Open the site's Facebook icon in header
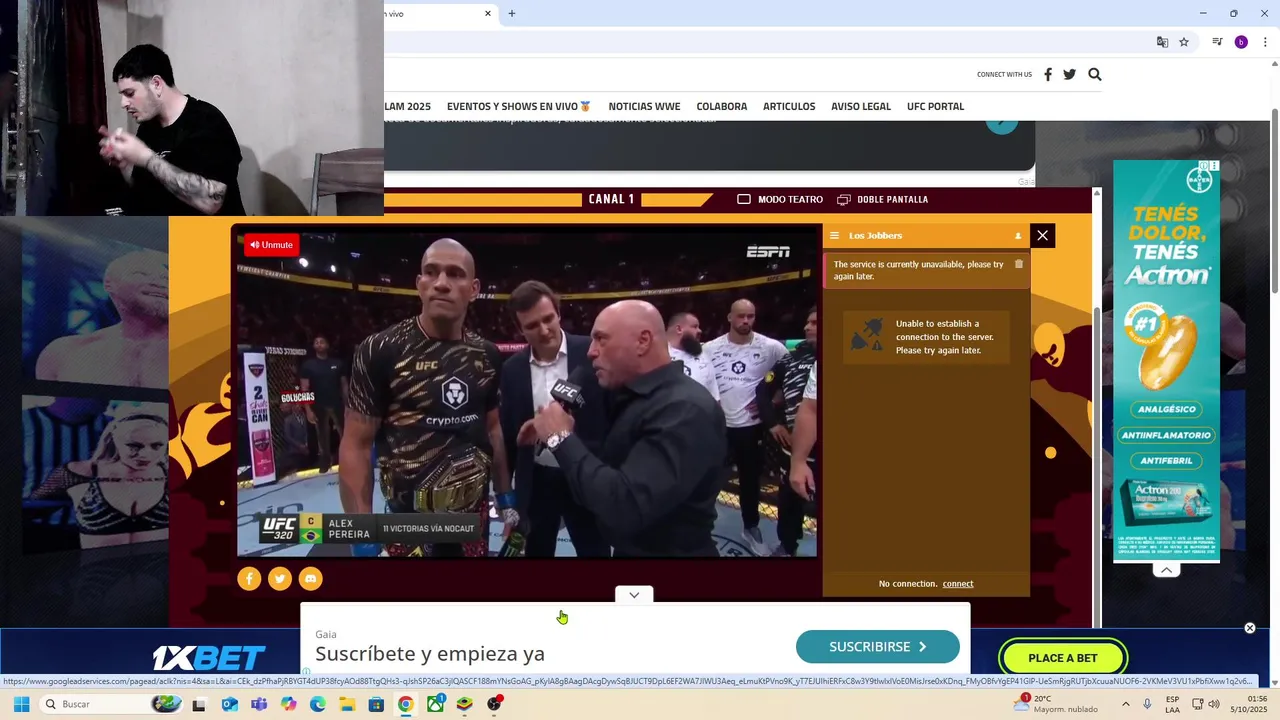 point(1048,74)
